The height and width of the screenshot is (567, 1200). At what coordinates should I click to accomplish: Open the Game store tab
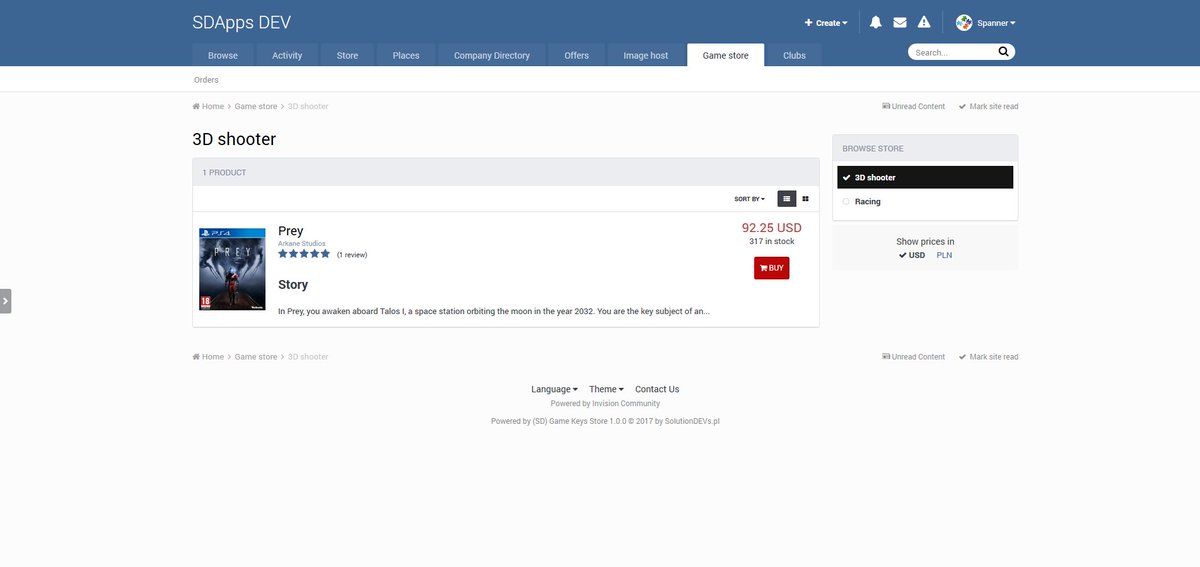(x=726, y=55)
